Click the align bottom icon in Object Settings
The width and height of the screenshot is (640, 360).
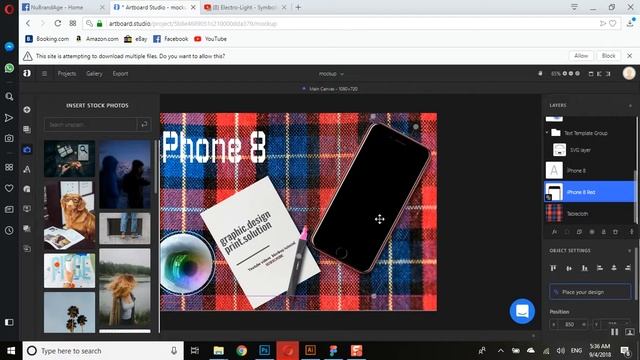(584, 268)
